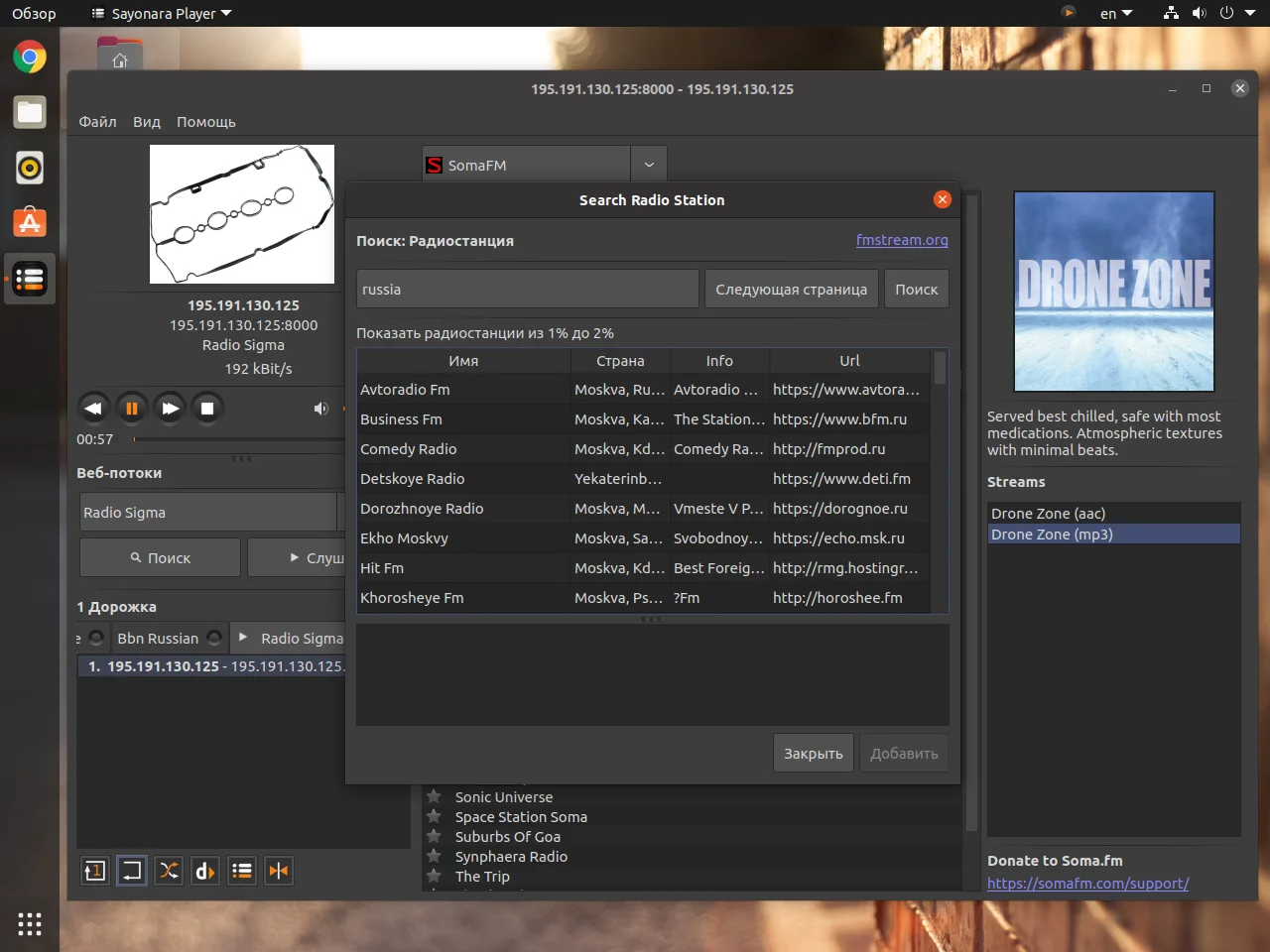Image resolution: width=1270 pixels, height=952 pixels.
Task: Skip to the previous track
Action: point(93,409)
